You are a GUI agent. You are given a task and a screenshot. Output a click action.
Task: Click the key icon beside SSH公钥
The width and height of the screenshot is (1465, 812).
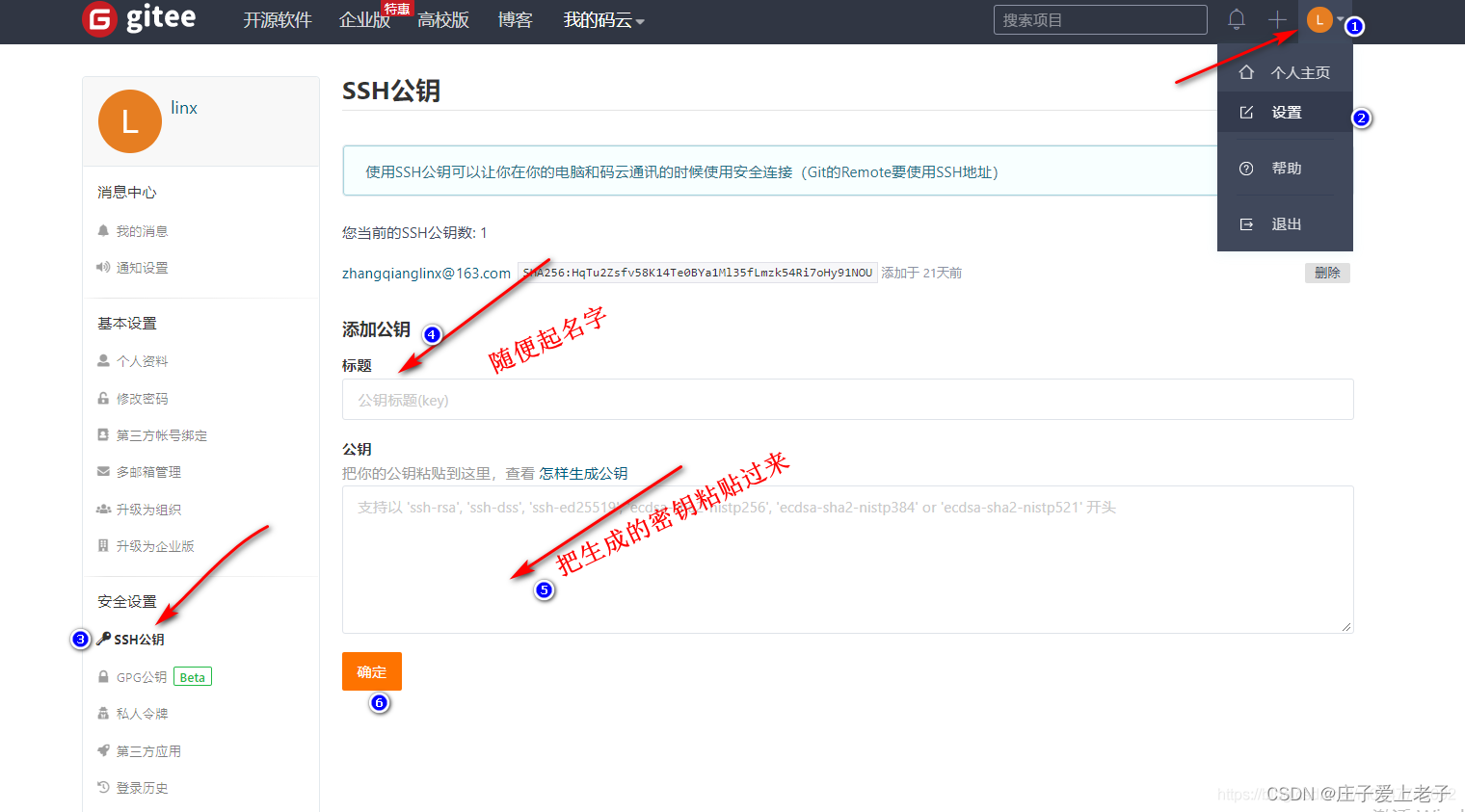point(103,638)
